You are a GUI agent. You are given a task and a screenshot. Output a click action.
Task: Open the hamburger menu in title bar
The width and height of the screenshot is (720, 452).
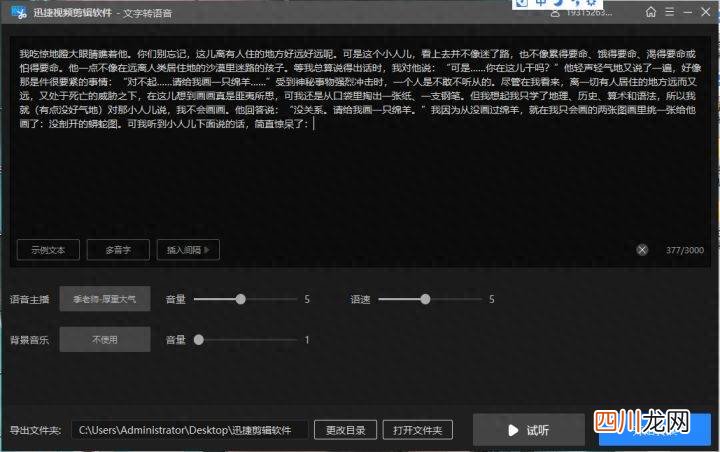point(669,12)
